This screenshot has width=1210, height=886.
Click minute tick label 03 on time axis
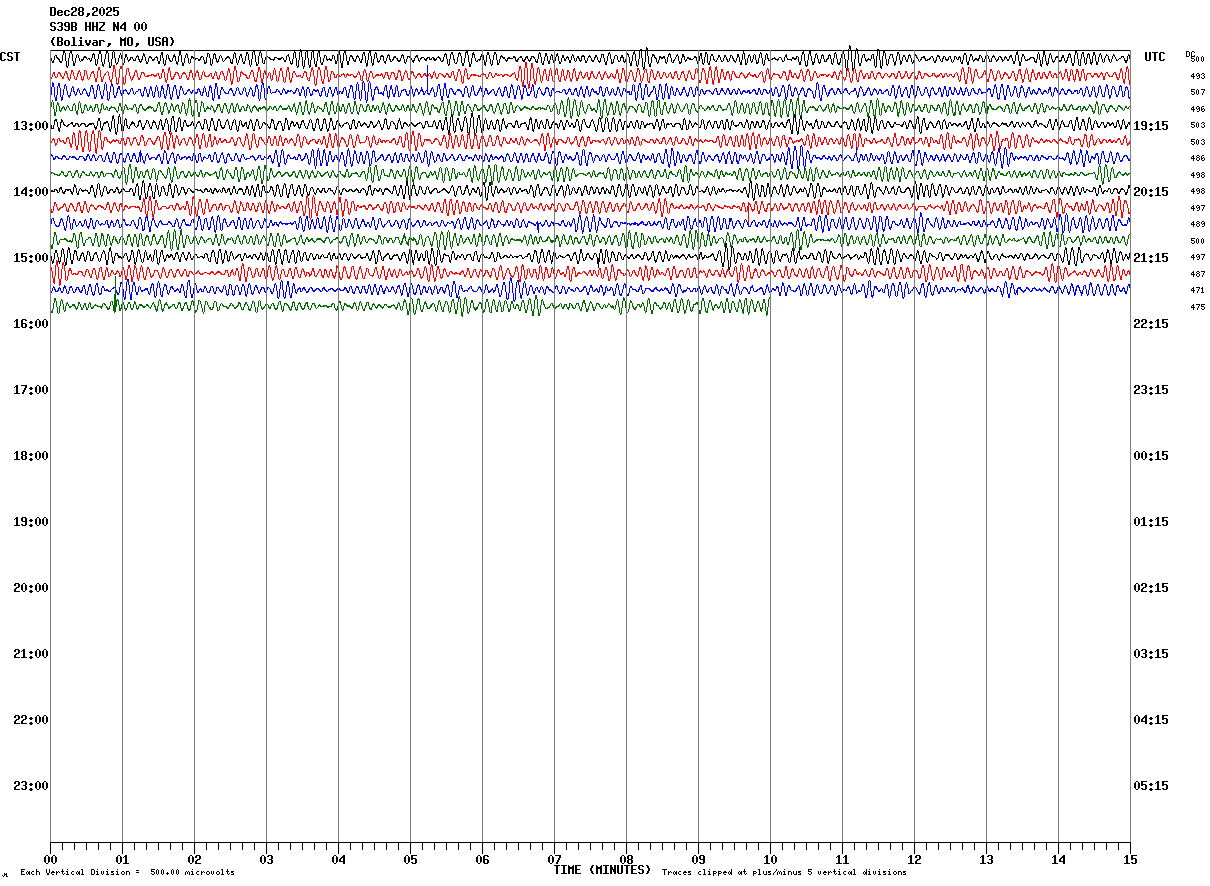coord(266,860)
